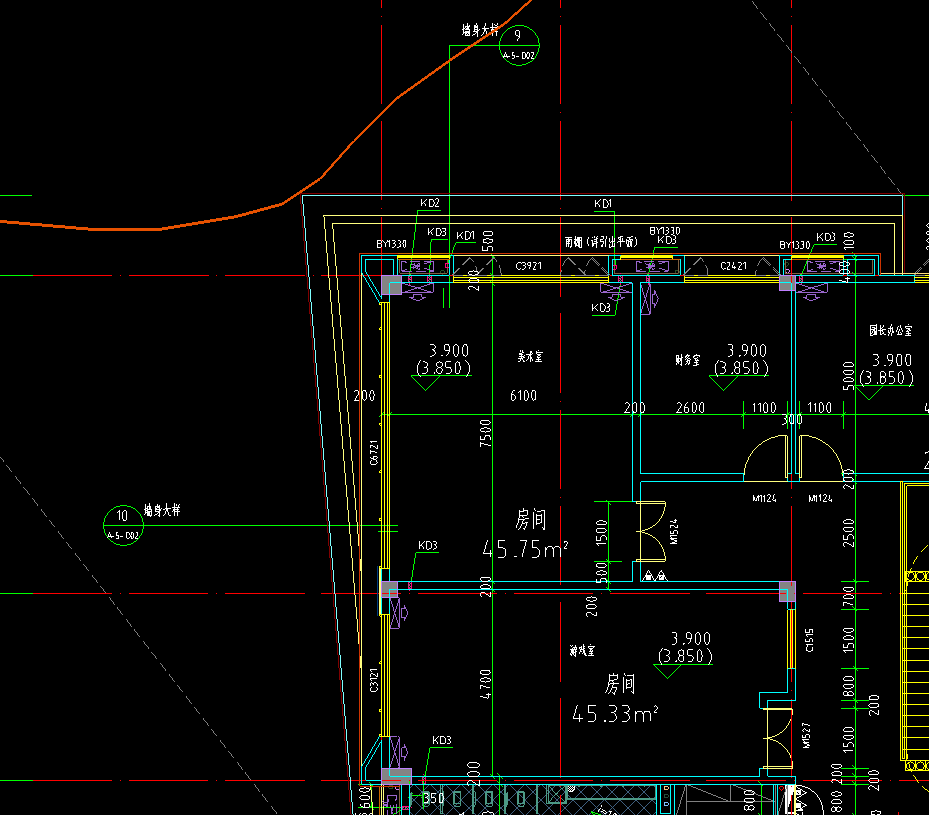The image size is (929, 815).
Task: Pick the C1515 window label
Action: point(809,640)
